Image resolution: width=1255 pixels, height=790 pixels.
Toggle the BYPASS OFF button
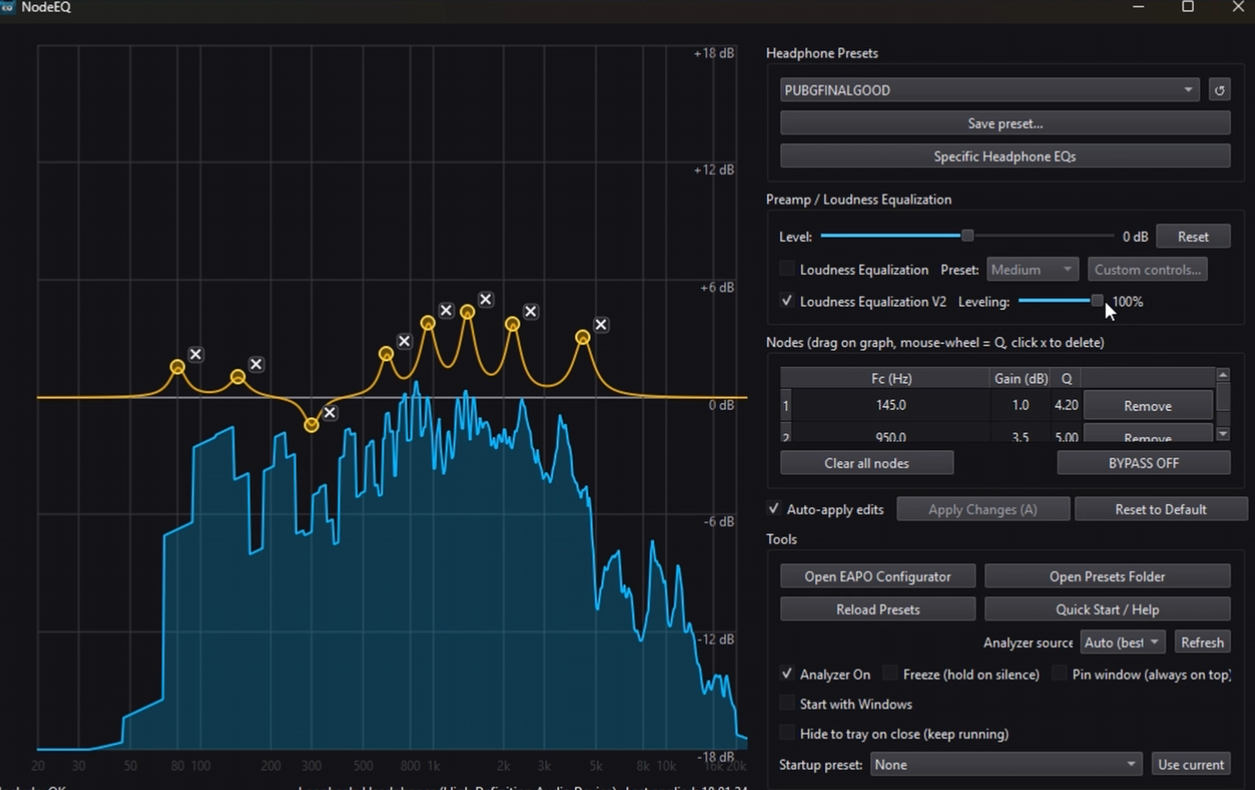(x=1143, y=463)
